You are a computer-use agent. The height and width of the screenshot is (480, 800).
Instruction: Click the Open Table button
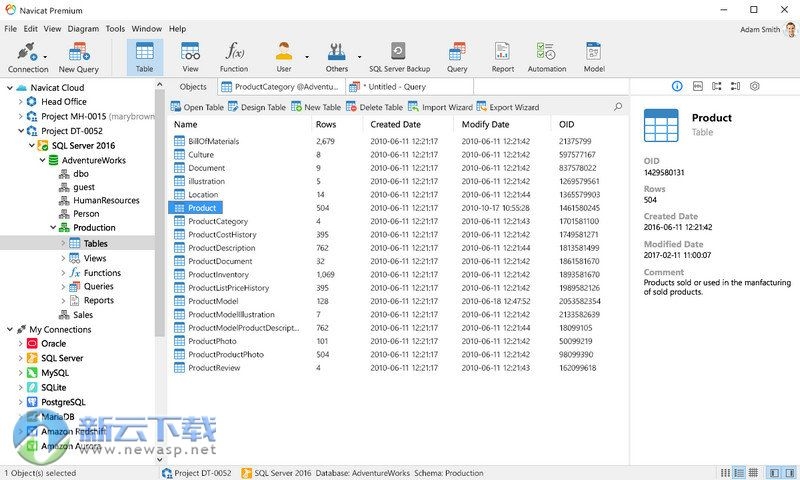point(197,107)
